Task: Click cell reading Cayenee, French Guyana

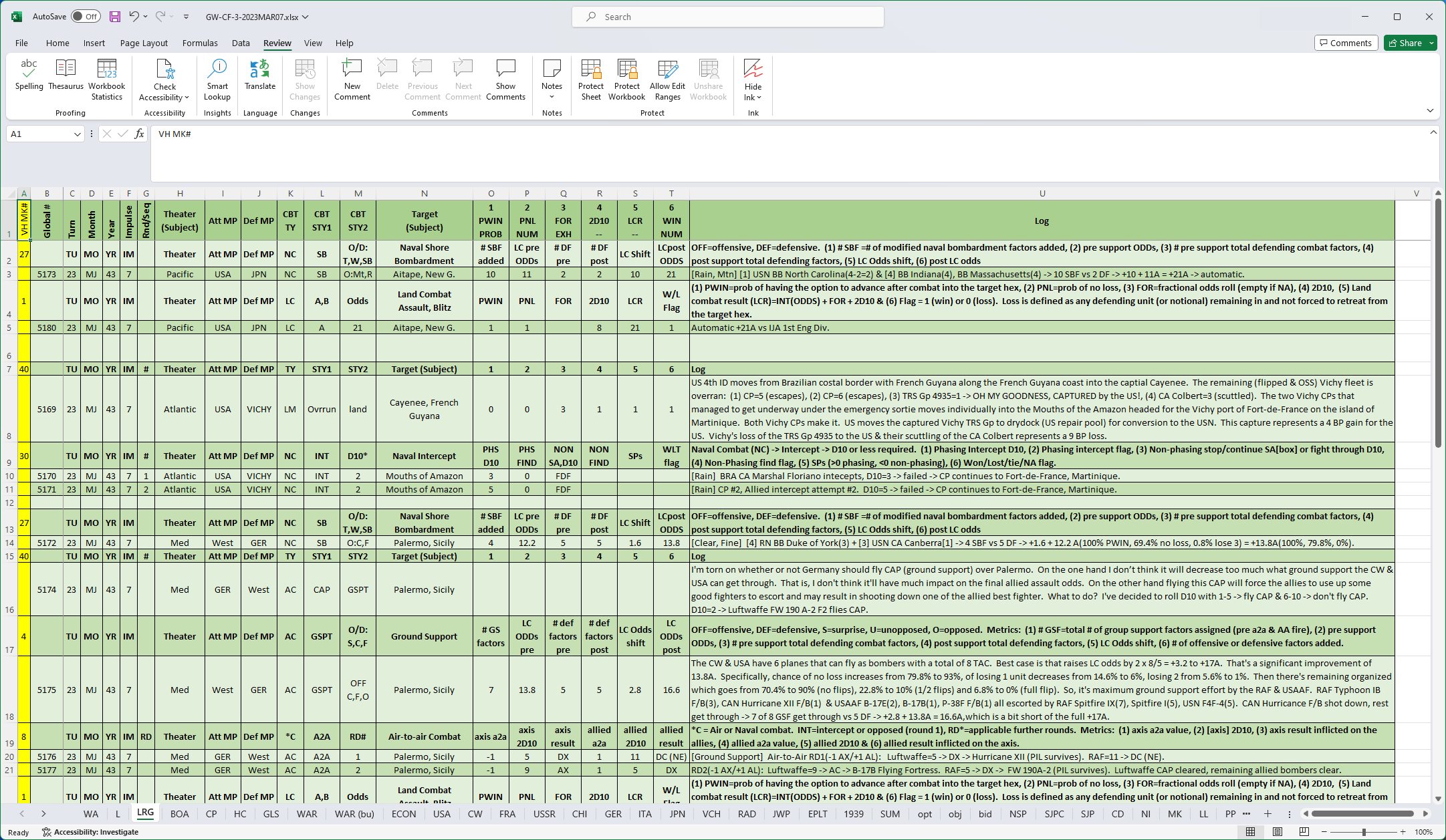Action: (424, 409)
